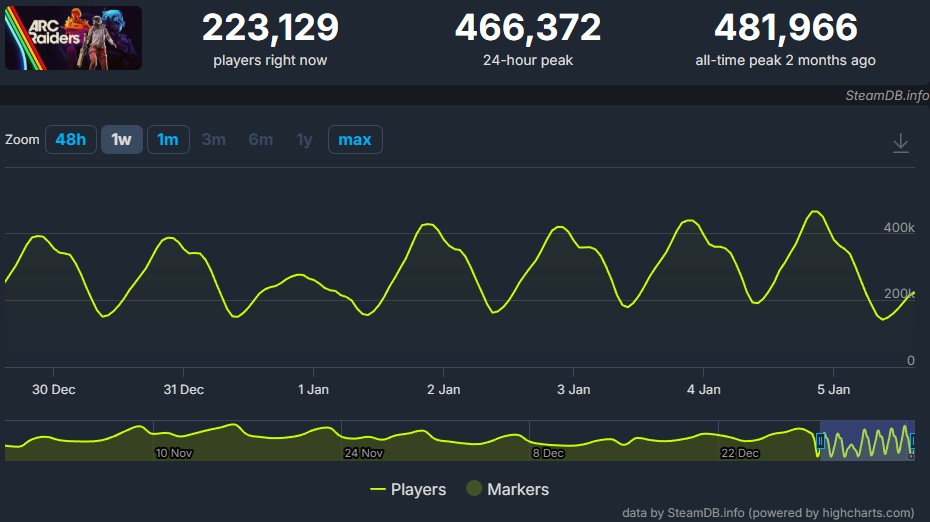Click the 24 Nov area in navigator
930x522 pixels.
tap(363, 453)
